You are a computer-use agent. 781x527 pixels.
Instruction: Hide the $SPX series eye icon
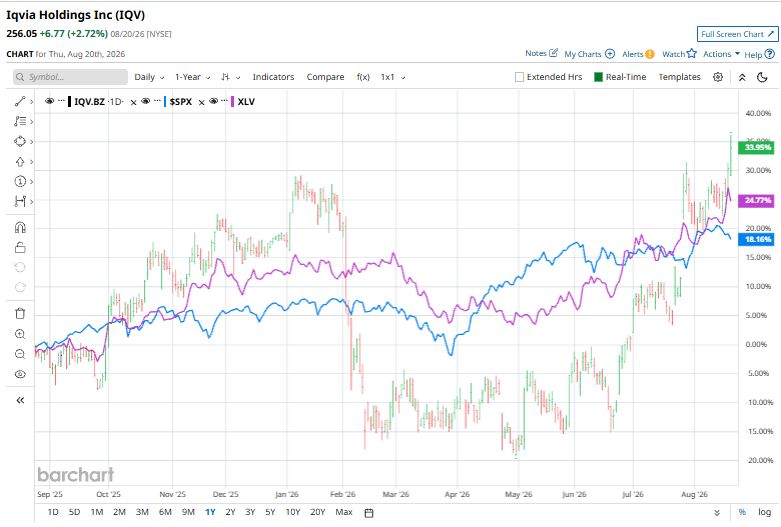145,101
